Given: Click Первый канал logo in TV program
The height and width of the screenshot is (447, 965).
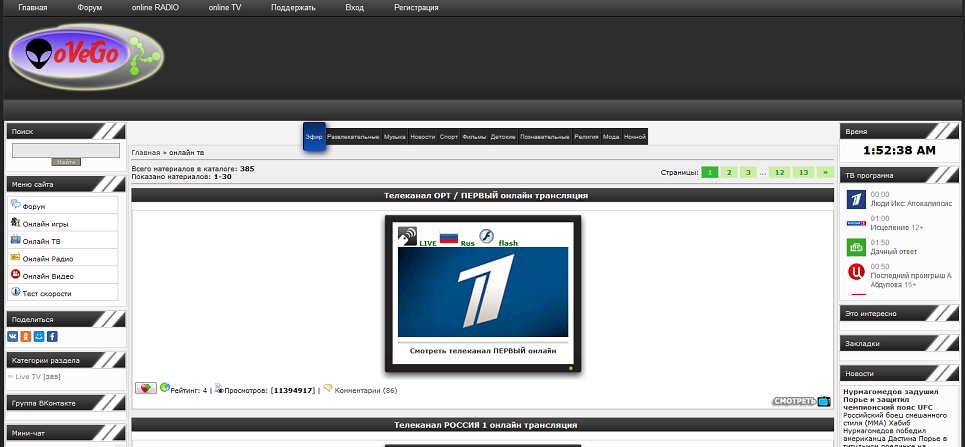Looking at the screenshot, I should coord(856,199).
